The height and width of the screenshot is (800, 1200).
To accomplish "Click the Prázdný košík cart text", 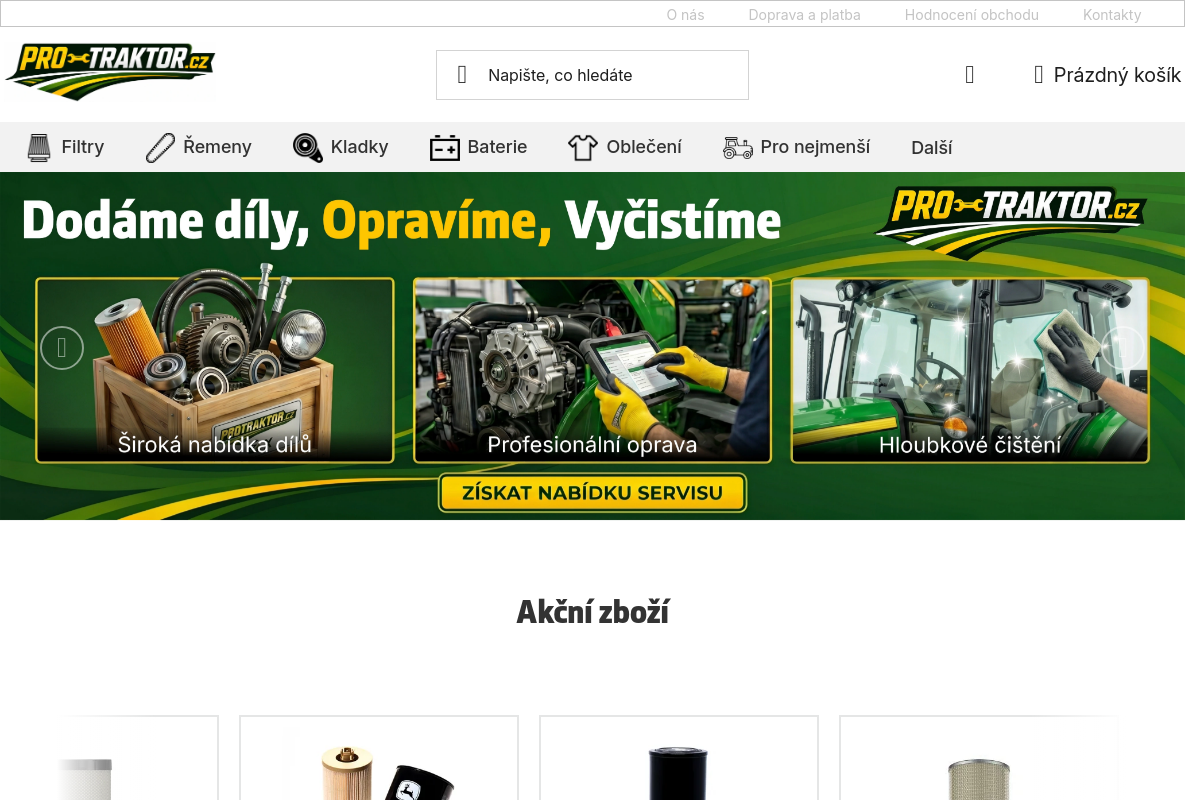I will pyautogui.click(x=1117, y=75).
